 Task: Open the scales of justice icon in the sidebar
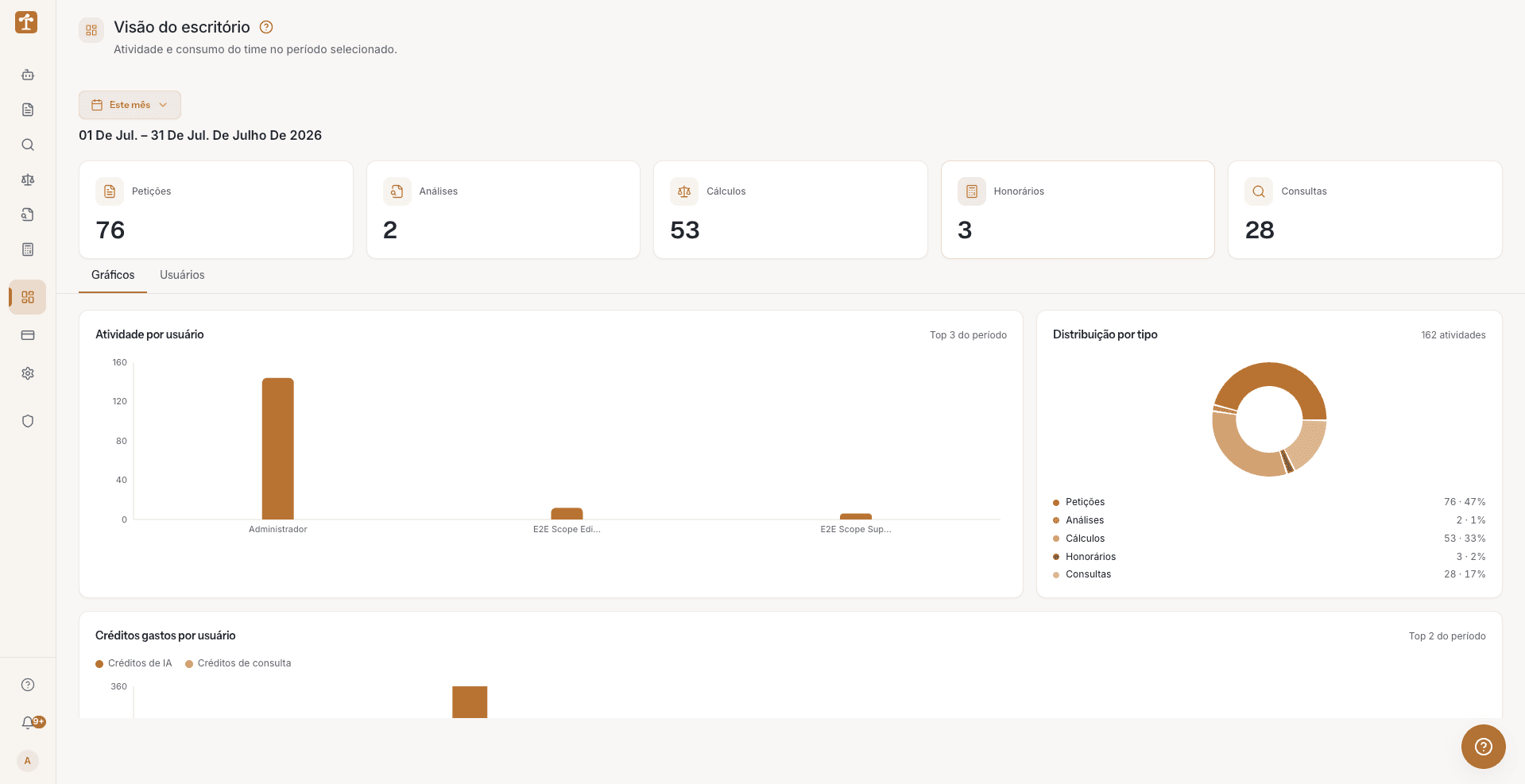pyautogui.click(x=28, y=180)
